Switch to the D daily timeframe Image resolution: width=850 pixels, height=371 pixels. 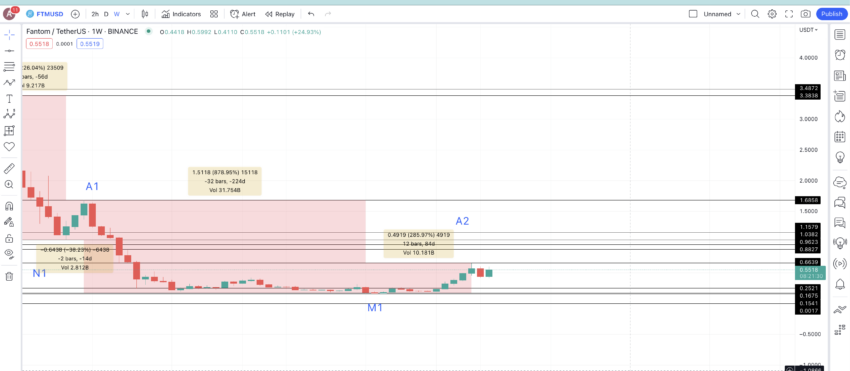click(106, 14)
